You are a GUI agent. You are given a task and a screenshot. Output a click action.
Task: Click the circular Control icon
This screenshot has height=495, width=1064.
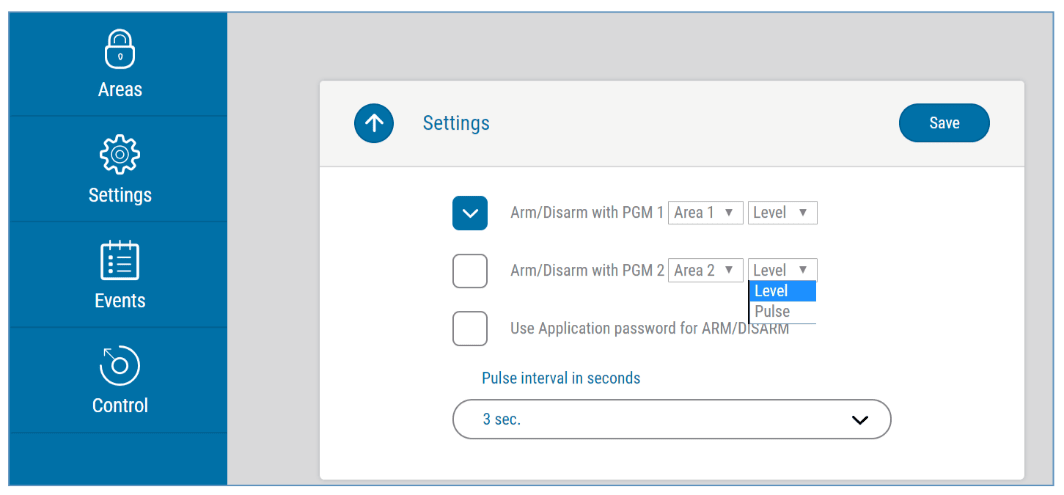[120, 365]
